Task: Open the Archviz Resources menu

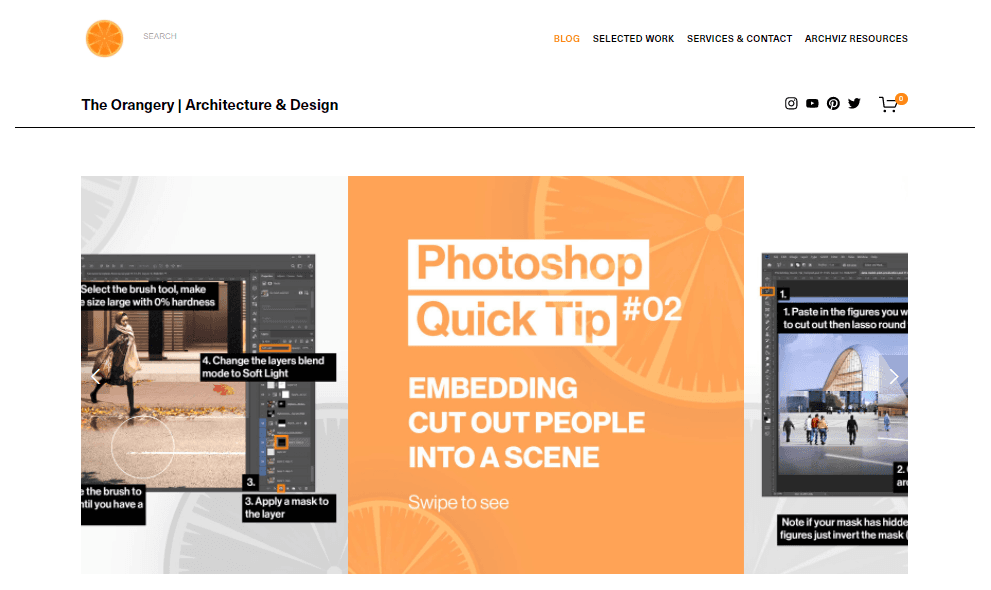Action: pyautogui.click(x=856, y=39)
